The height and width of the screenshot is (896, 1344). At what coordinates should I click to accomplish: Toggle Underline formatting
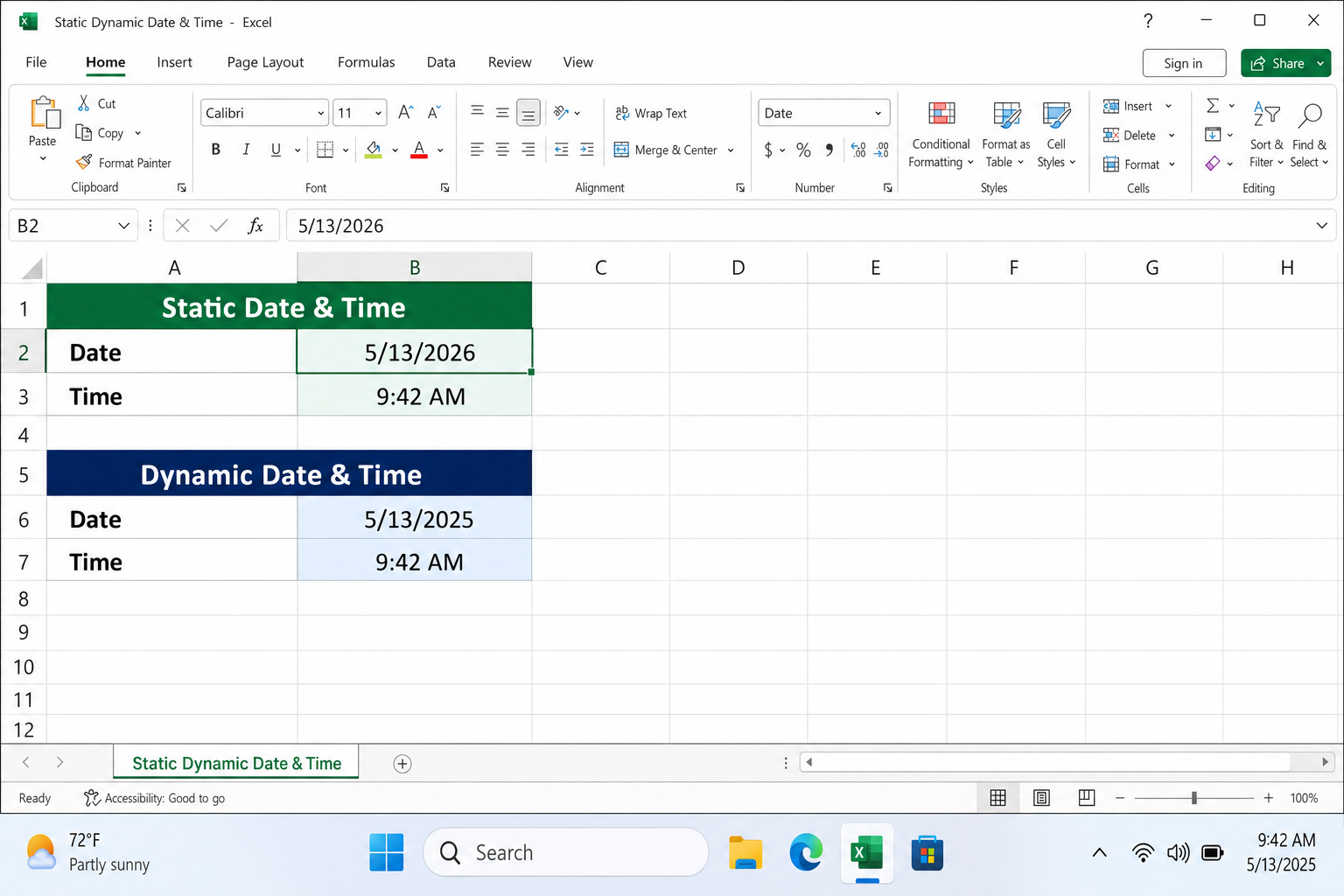click(276, 150)
